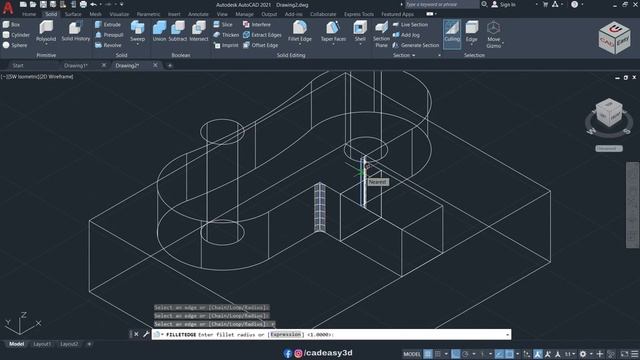This screenshot has width=640, height=360.
Task: Open the Fillet Edge dropdown arrow
Action: 300,44
